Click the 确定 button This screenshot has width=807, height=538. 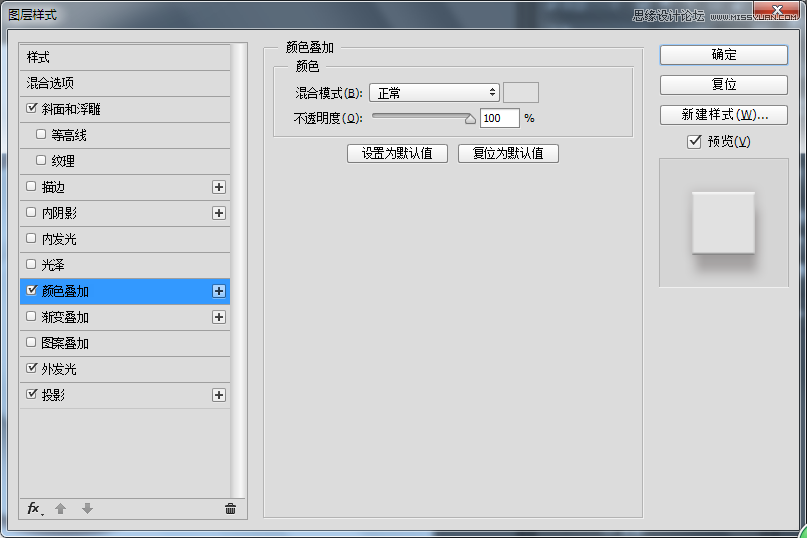tap(724, 55)
